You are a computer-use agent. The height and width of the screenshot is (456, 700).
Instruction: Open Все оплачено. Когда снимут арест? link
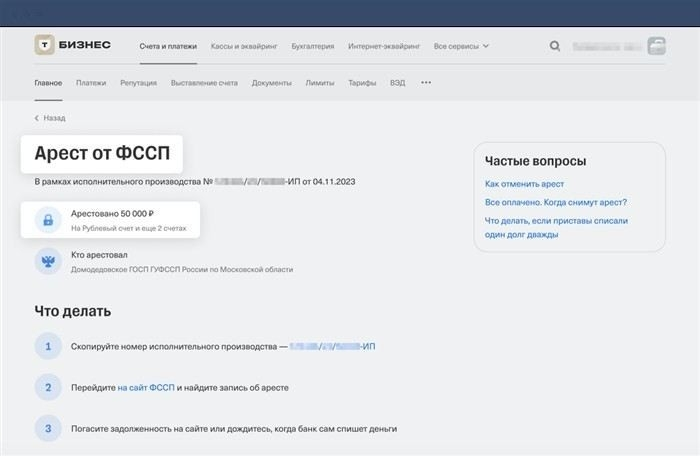(x=556, y=202)
